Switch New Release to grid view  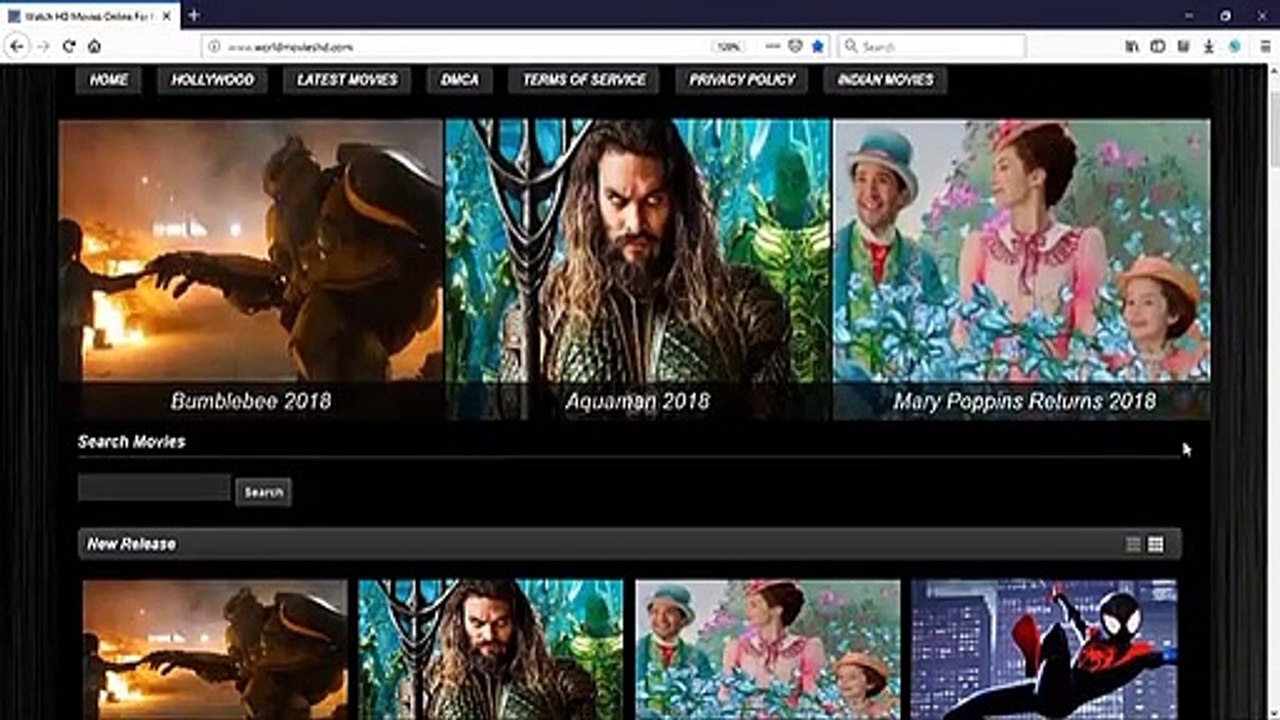click(x=1156, y=544)
